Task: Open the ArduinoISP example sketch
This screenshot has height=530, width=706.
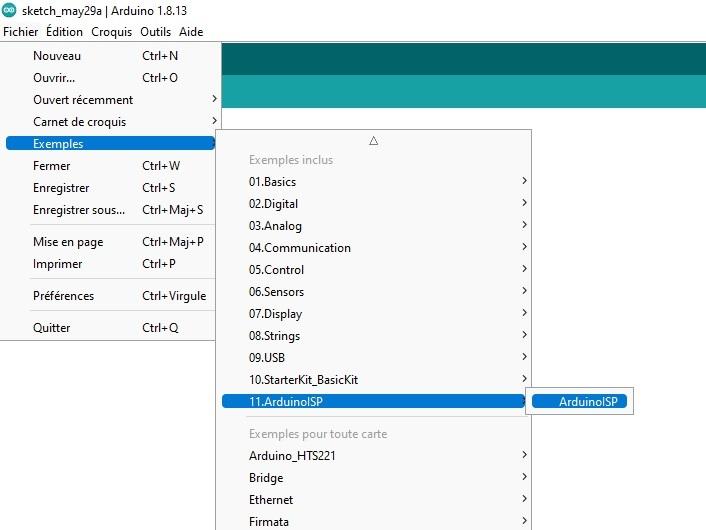Action: [579, 402]
